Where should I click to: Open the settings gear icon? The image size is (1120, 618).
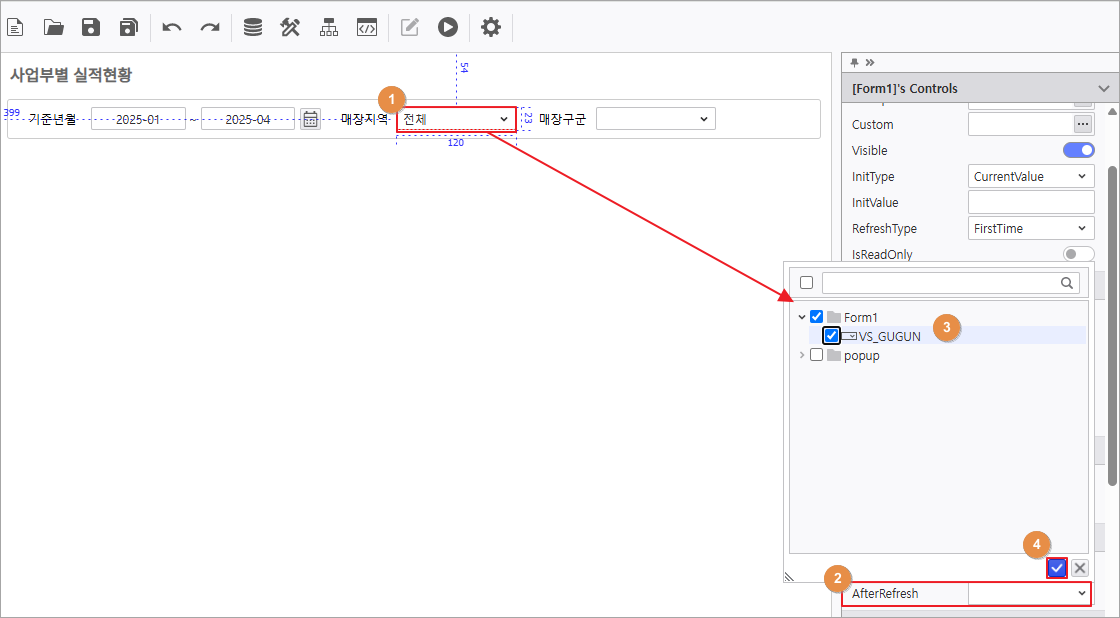point(490,27)
